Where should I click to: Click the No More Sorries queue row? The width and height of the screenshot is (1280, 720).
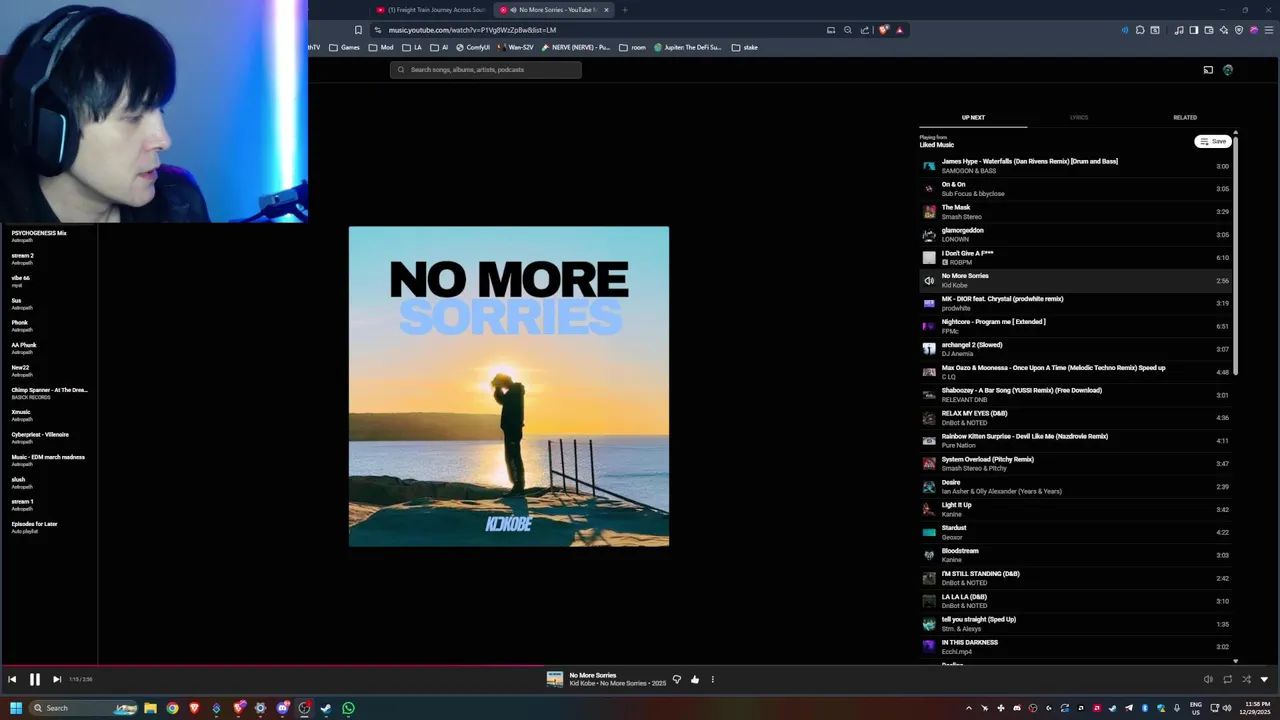coord(1075,280)
